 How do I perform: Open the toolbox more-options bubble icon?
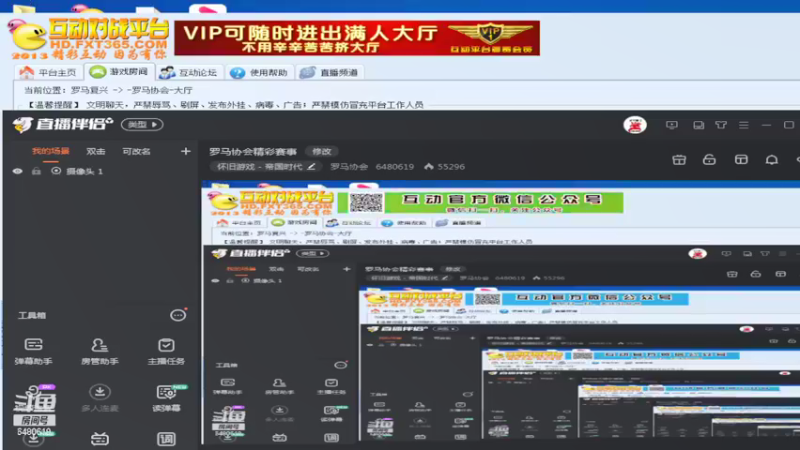(178, 315)
